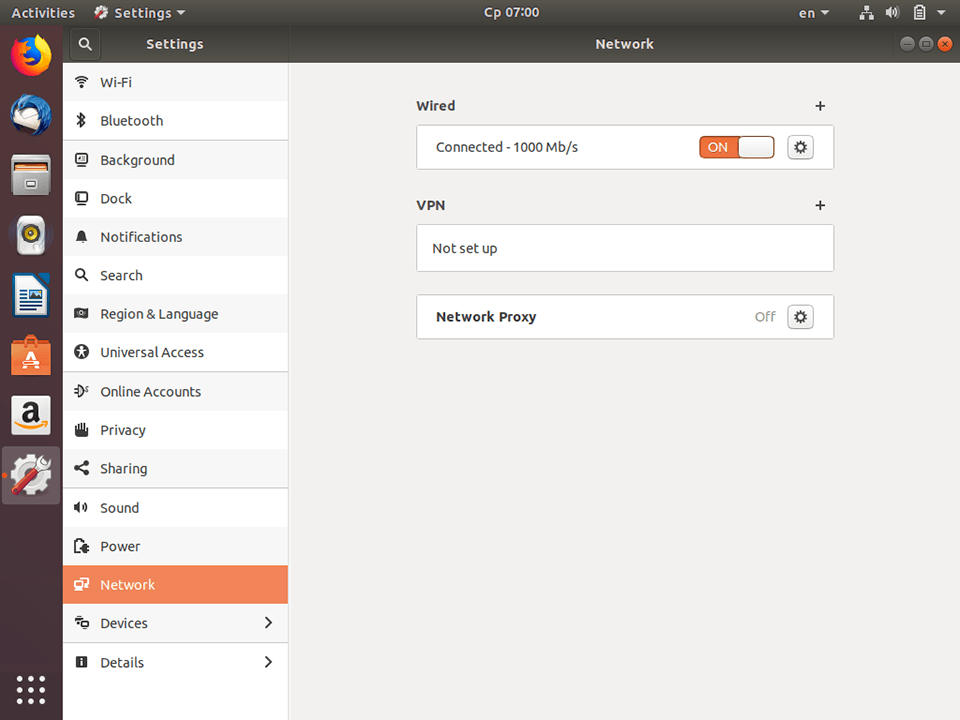Image resolution: width=960 pixels, height=720 pixels.
Task: Click the Network Proxy Off toggle
Action: 765,316
